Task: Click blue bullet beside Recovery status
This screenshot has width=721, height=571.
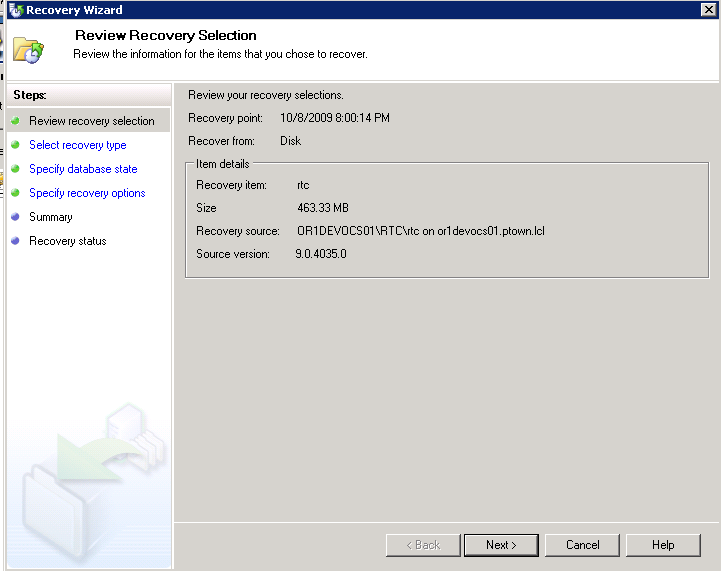Action: pos(15,240)
